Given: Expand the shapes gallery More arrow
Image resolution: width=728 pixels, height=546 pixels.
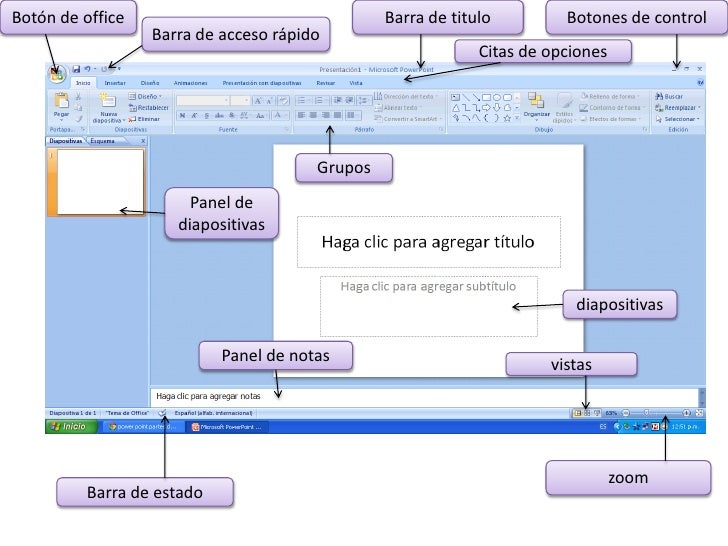Looking at the screenshot, I should 517,118.
